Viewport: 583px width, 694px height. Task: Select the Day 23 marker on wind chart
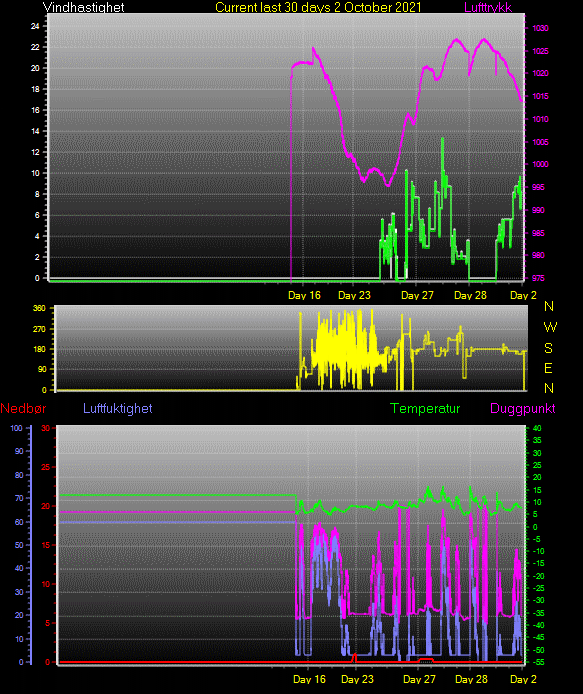(354, 295)
